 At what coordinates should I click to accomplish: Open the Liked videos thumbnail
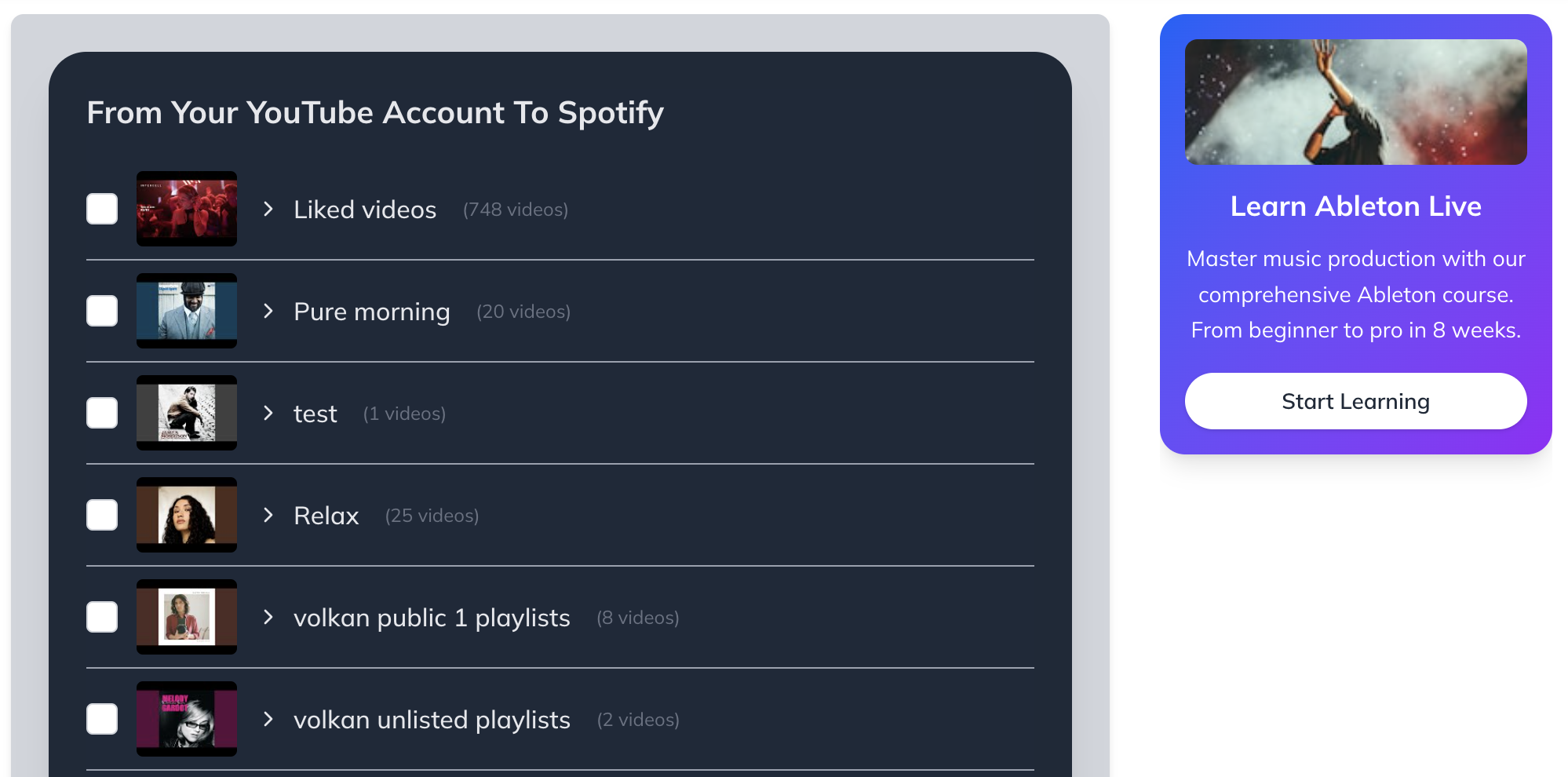click(187, 209)
